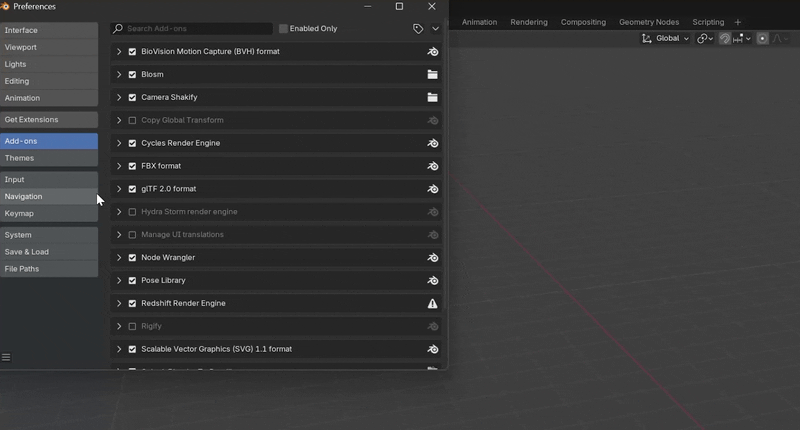Go to File Paths preferences
This screenshot has height=430, width=800.
pos(49,269)
